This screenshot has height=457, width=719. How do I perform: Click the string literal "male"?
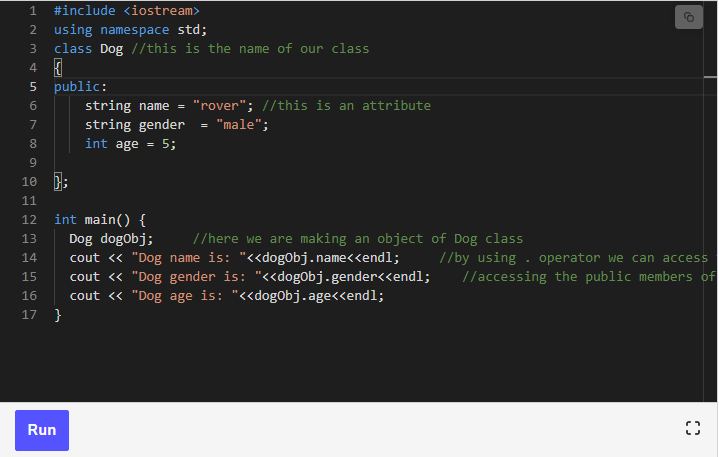[238, 125]
